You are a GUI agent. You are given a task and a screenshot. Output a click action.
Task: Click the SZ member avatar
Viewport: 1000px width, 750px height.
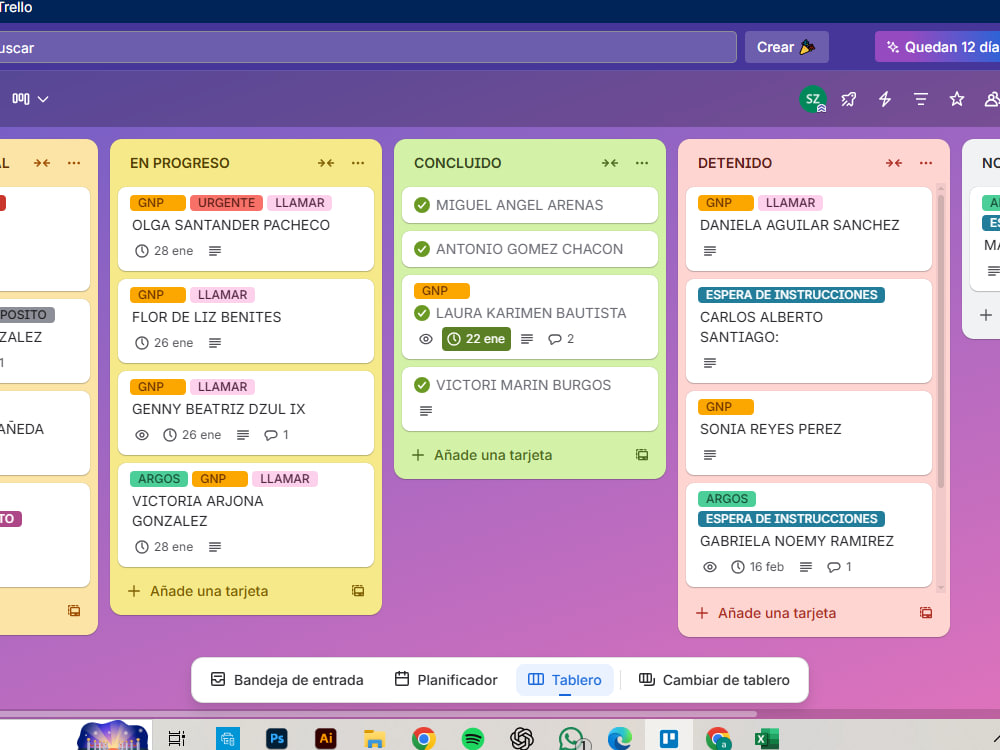tap(812, 99)
